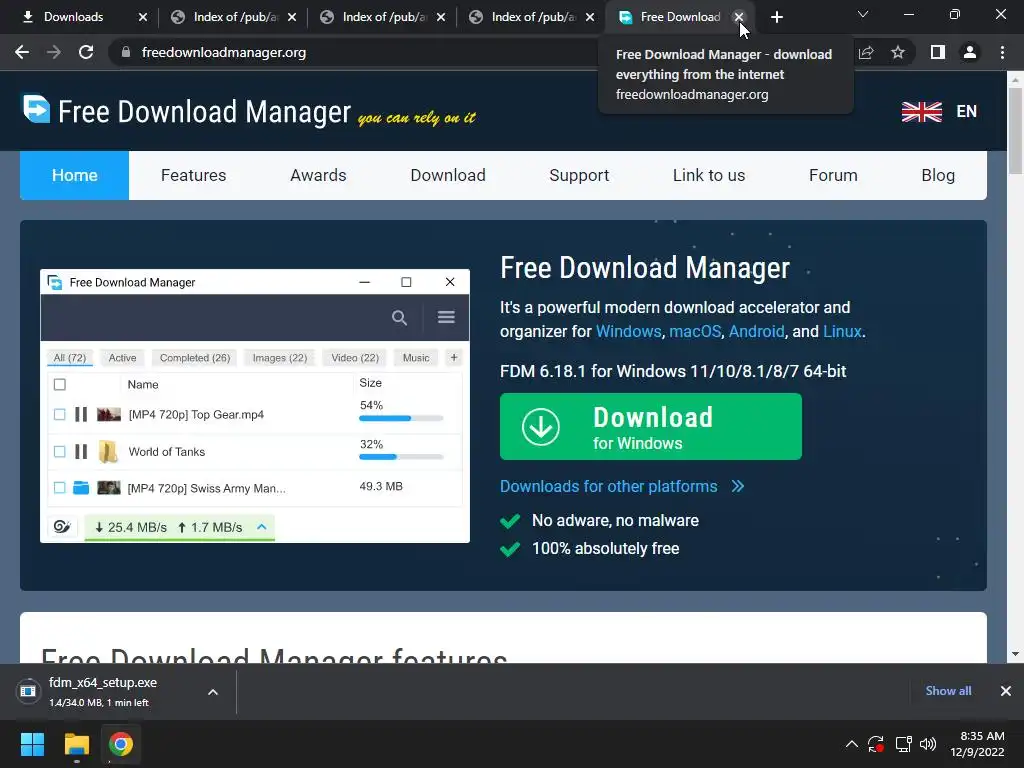Click pause icon on Top Gear.mp4 row
Image resolution: width=1024 pixels, height=768 pixels.
click(81, 414)
